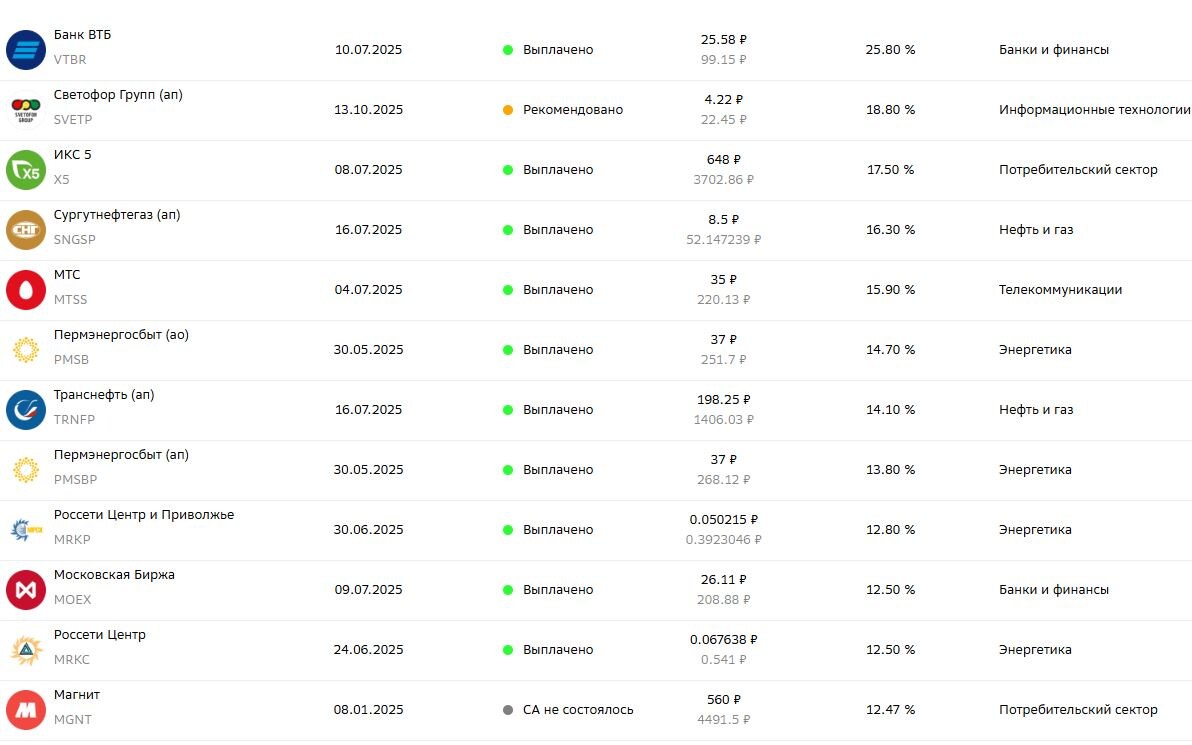1192x745 pixels.
Task: Click the 25.80 % yield value
Action: (890, 50)
